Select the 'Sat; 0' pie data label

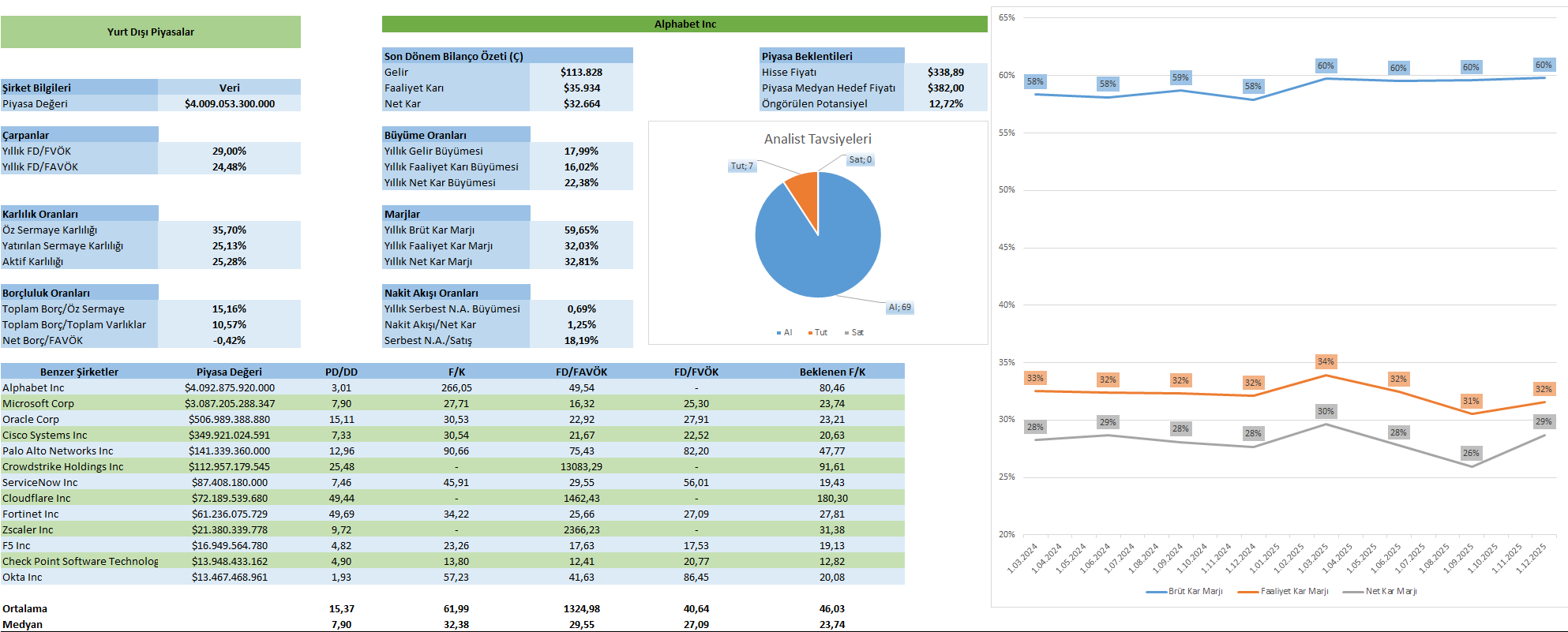pos(860,160)
